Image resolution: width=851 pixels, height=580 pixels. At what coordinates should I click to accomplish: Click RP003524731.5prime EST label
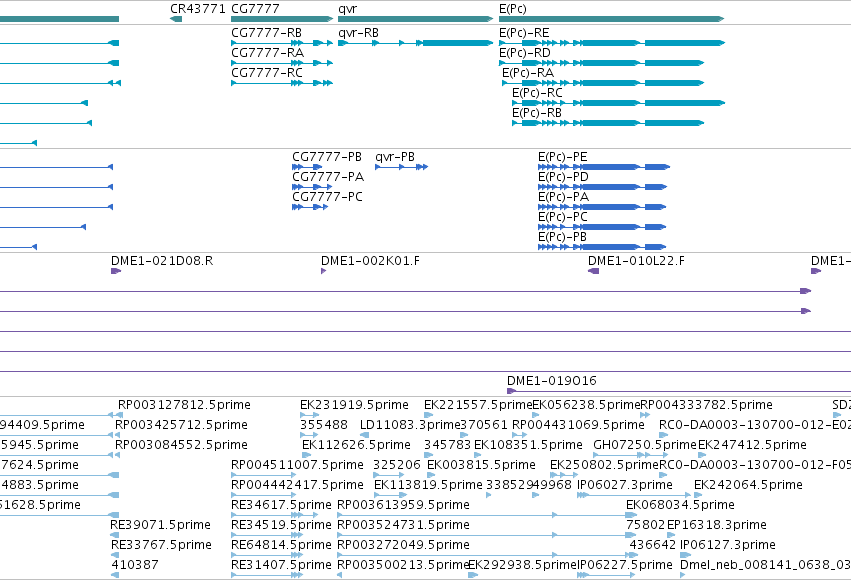point(403,525)
